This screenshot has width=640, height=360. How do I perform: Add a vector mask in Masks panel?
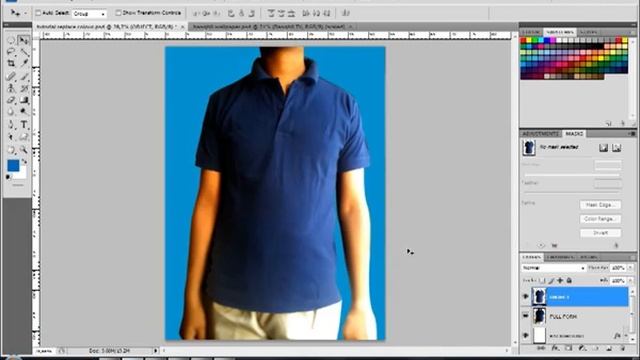(617, 148)
